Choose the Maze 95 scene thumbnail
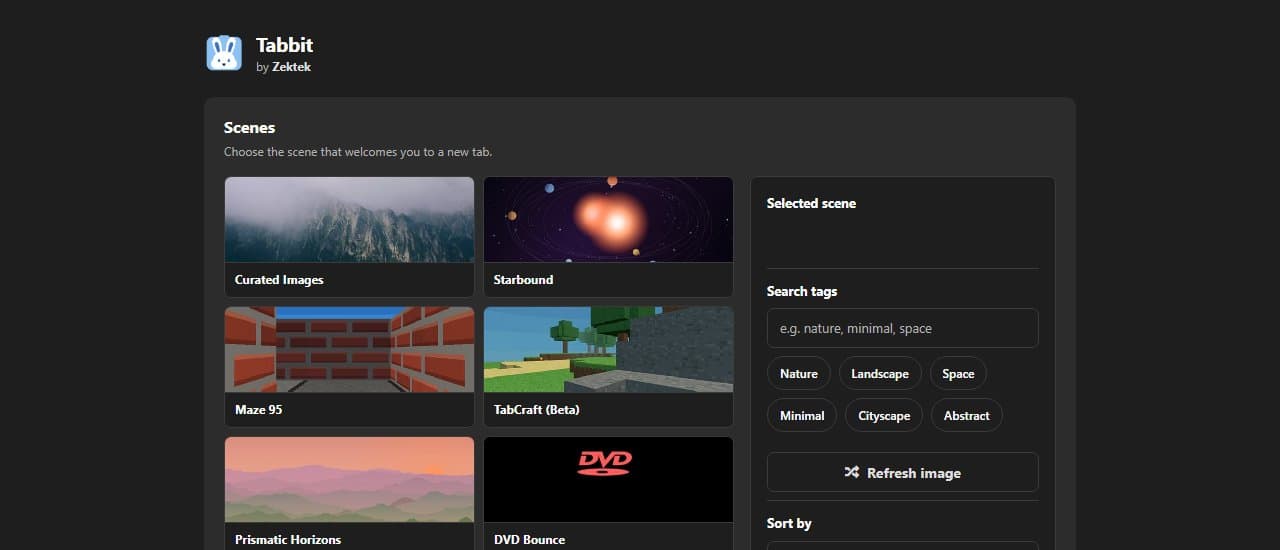 pyautogui.click(x=349, y=350)
